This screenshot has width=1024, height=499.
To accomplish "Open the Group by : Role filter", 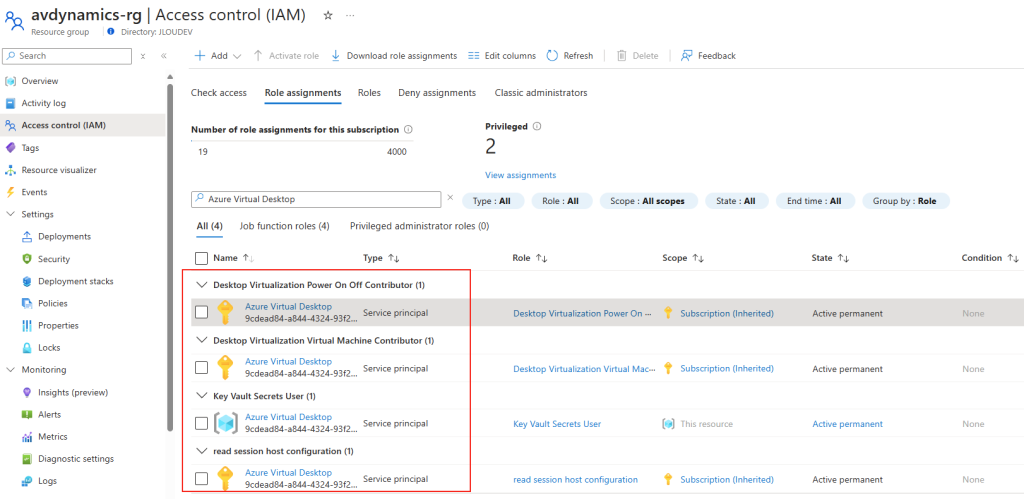I will tap(906, 201).
